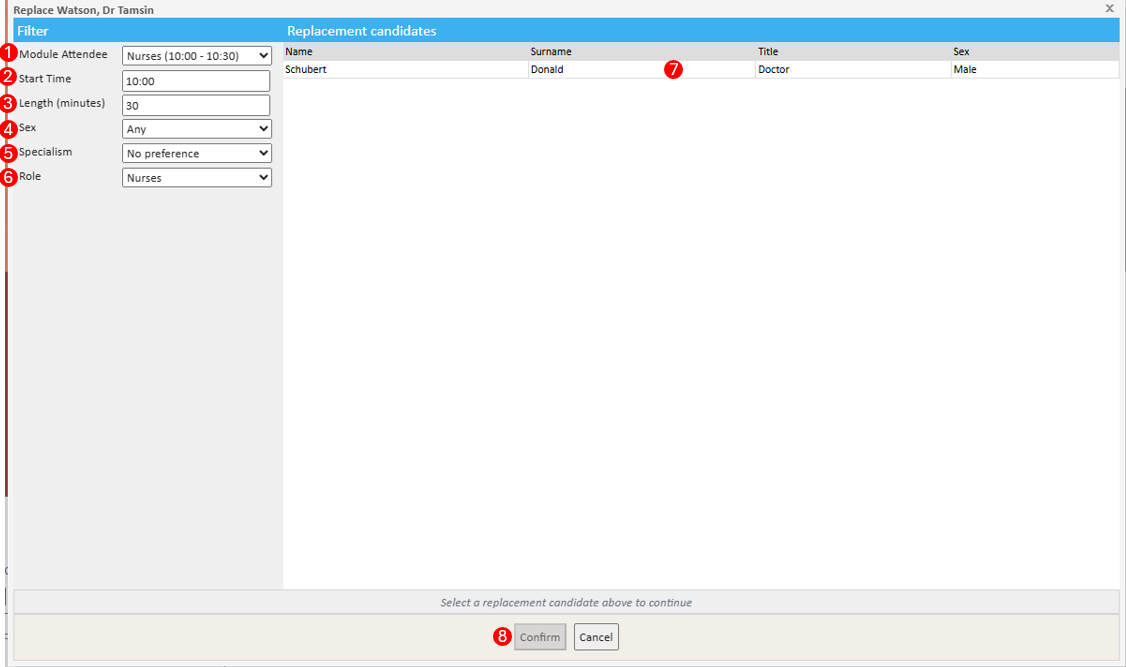The width and height of the screenshot is (1126, 667).
Task: Expand the Role dropdown
Action: point(196,178)
